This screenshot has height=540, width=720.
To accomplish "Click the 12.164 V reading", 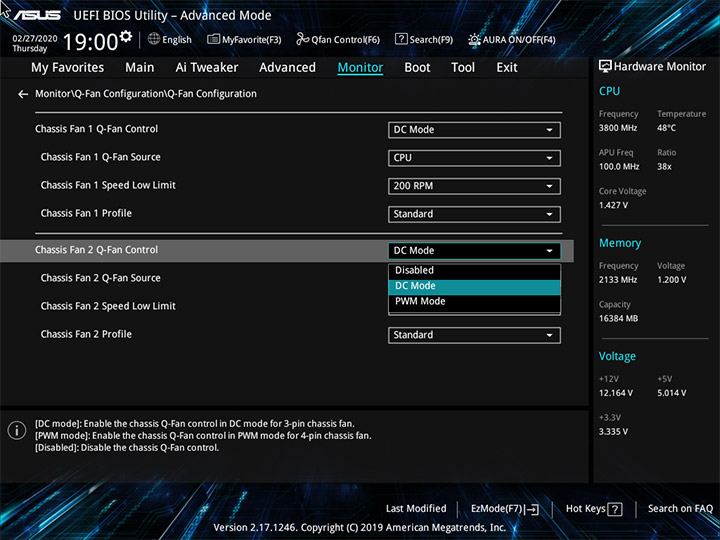I will click(x=616, y=393).
